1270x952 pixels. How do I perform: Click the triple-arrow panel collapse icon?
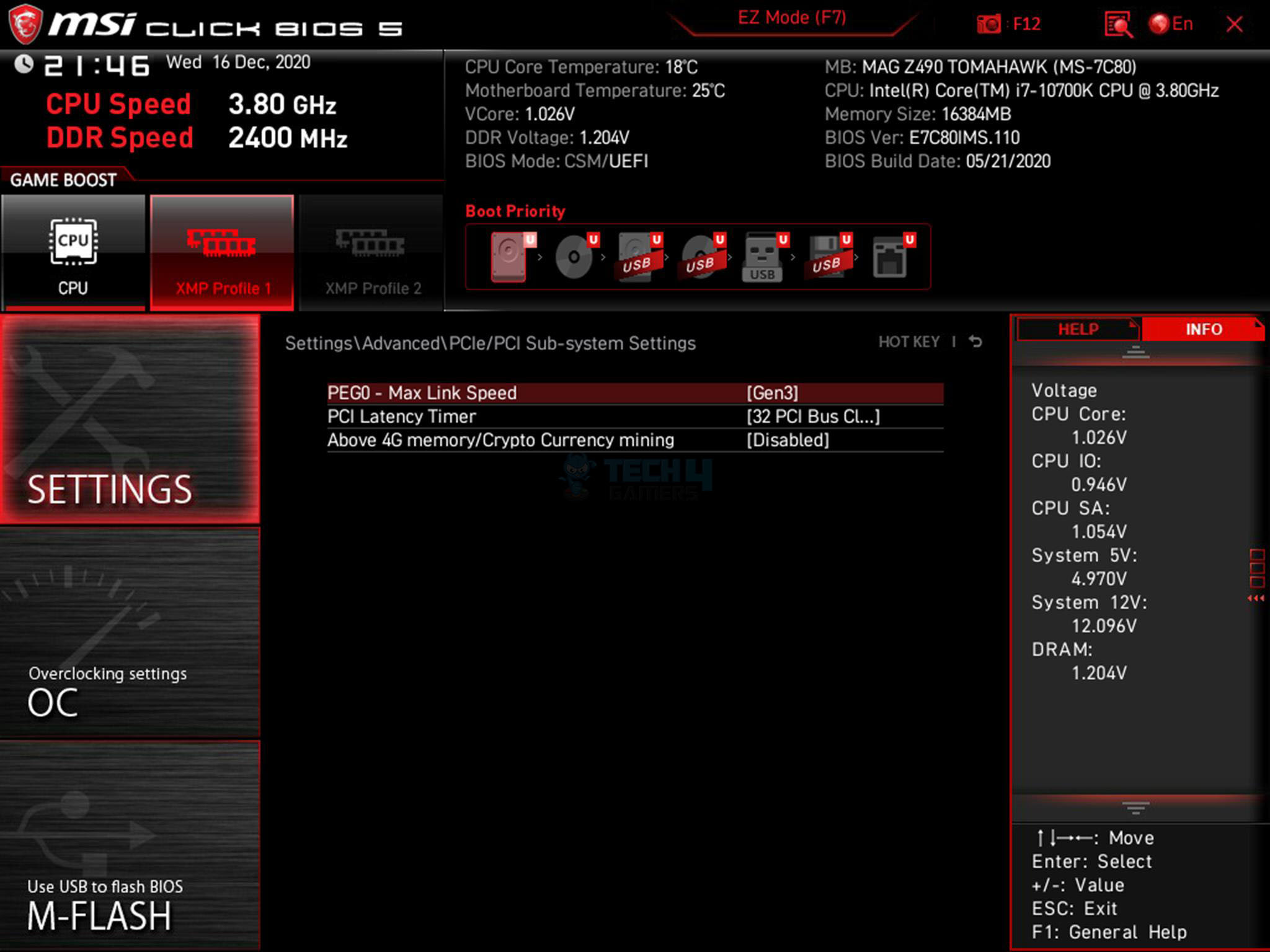[1256, 598]
